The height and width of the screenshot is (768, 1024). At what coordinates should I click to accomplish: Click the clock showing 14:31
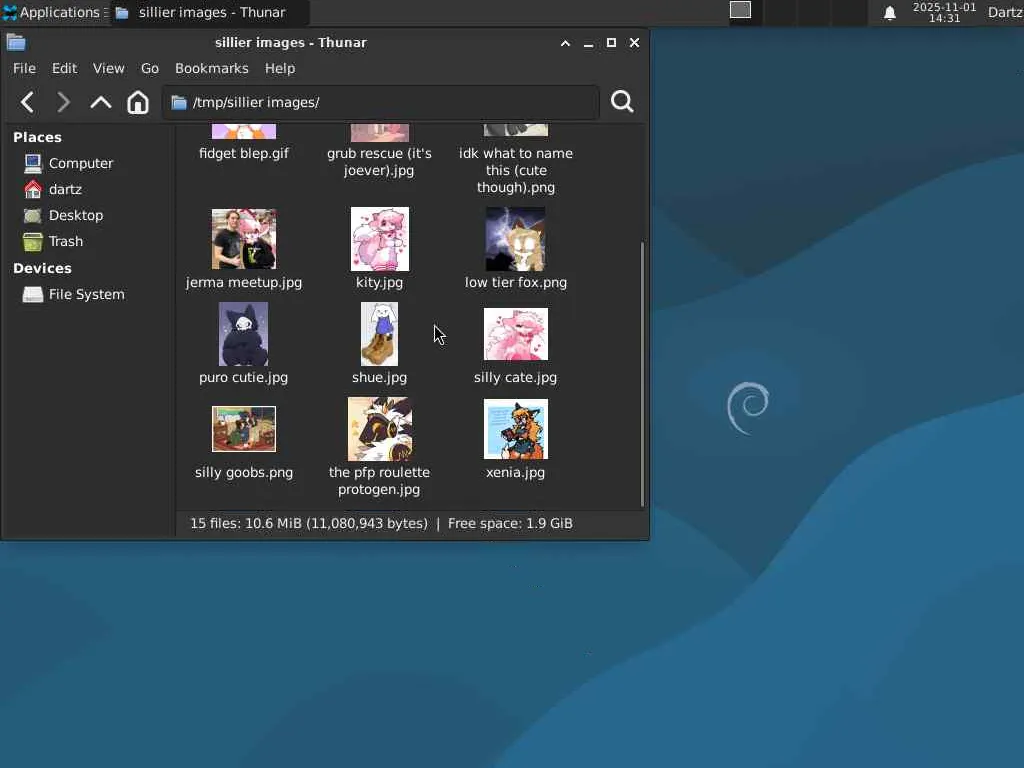pos(944,12)
